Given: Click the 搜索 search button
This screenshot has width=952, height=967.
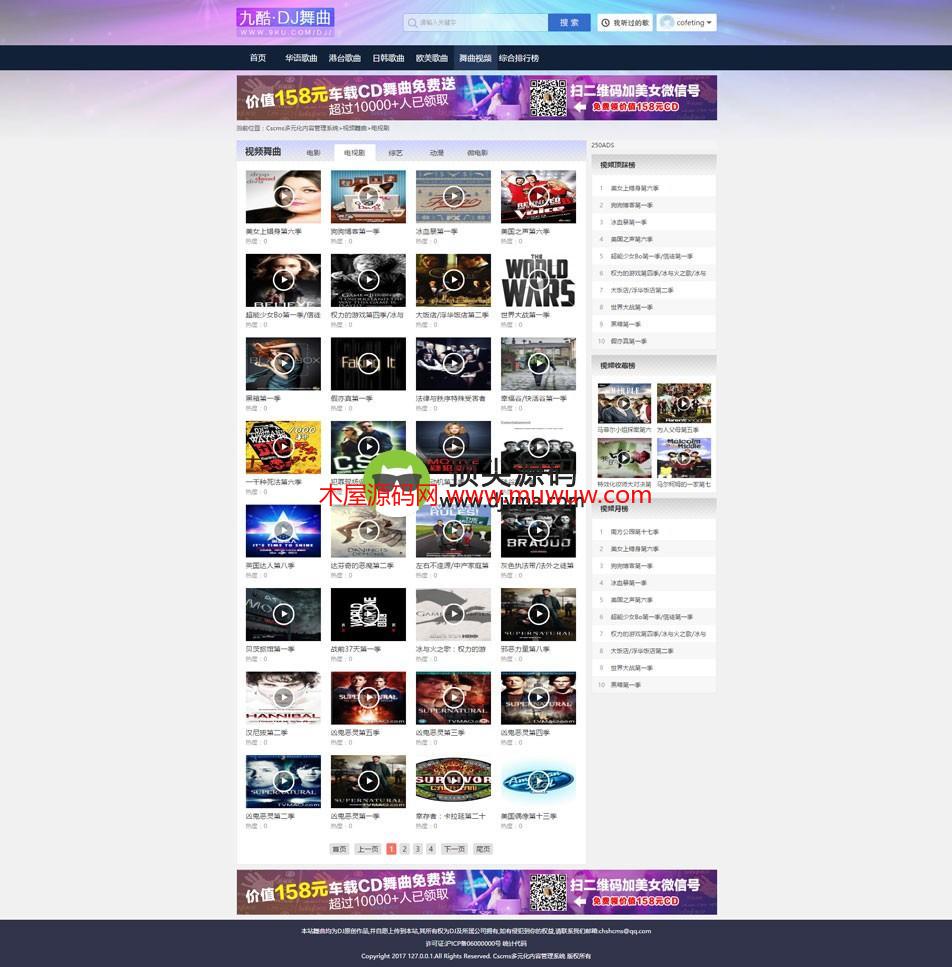Looking at the screenshot, I should 569,22.
